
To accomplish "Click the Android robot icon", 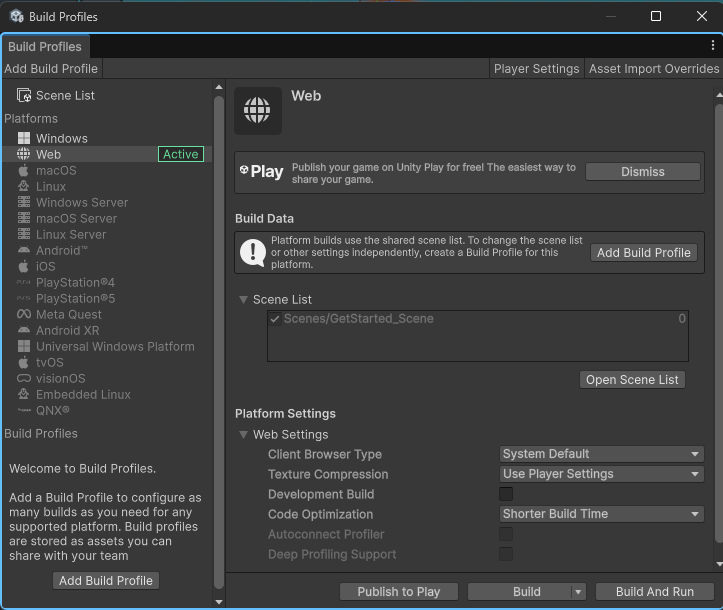I will point(24,250).
